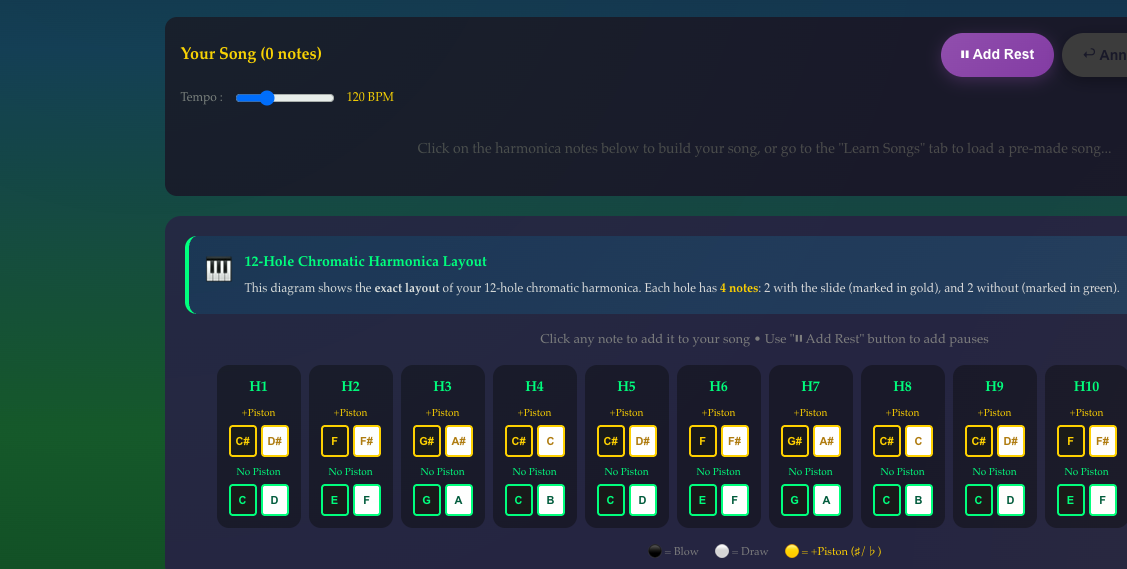
Task: Click the Your Song (0 notes) heading
Action: (251, 54)
